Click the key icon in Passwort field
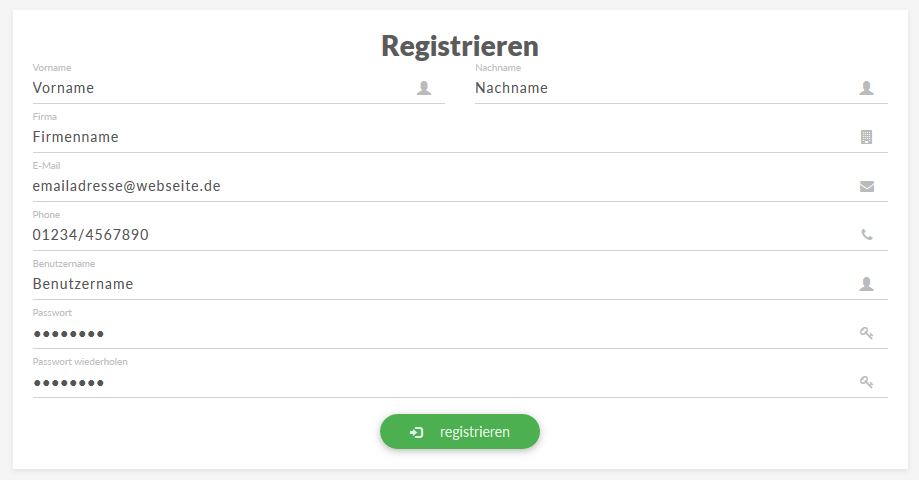The height and width of the screenshot is (480, 919). (x=867, y=333)
